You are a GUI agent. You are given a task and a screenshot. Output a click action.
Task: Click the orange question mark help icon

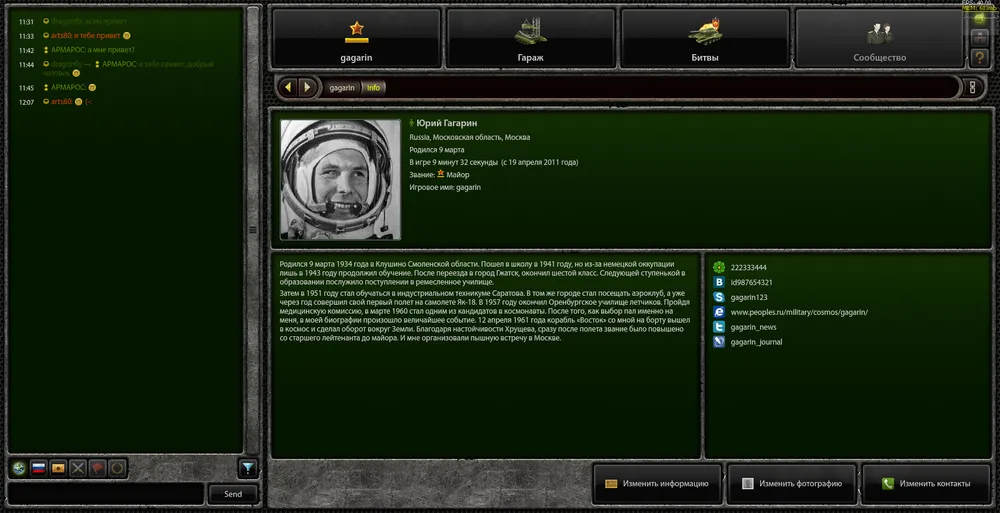click(980, 57)
